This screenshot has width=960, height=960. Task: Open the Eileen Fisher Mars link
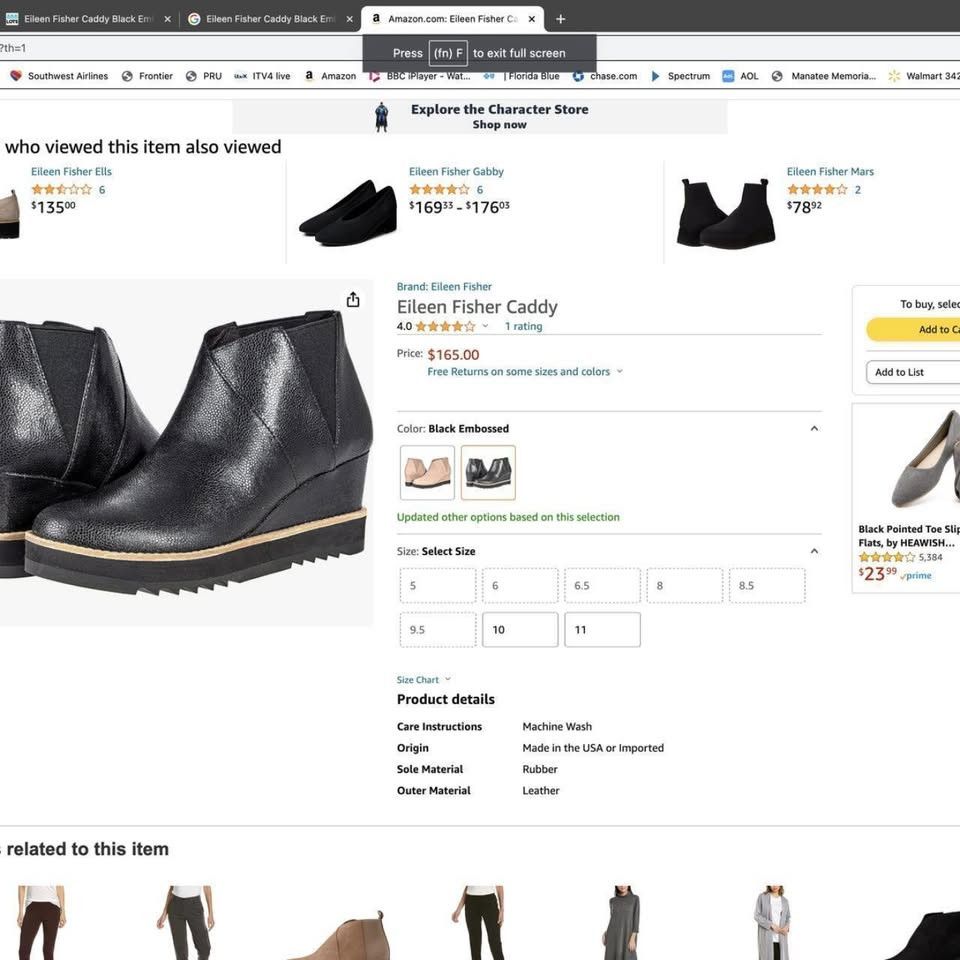click(830, 171)
